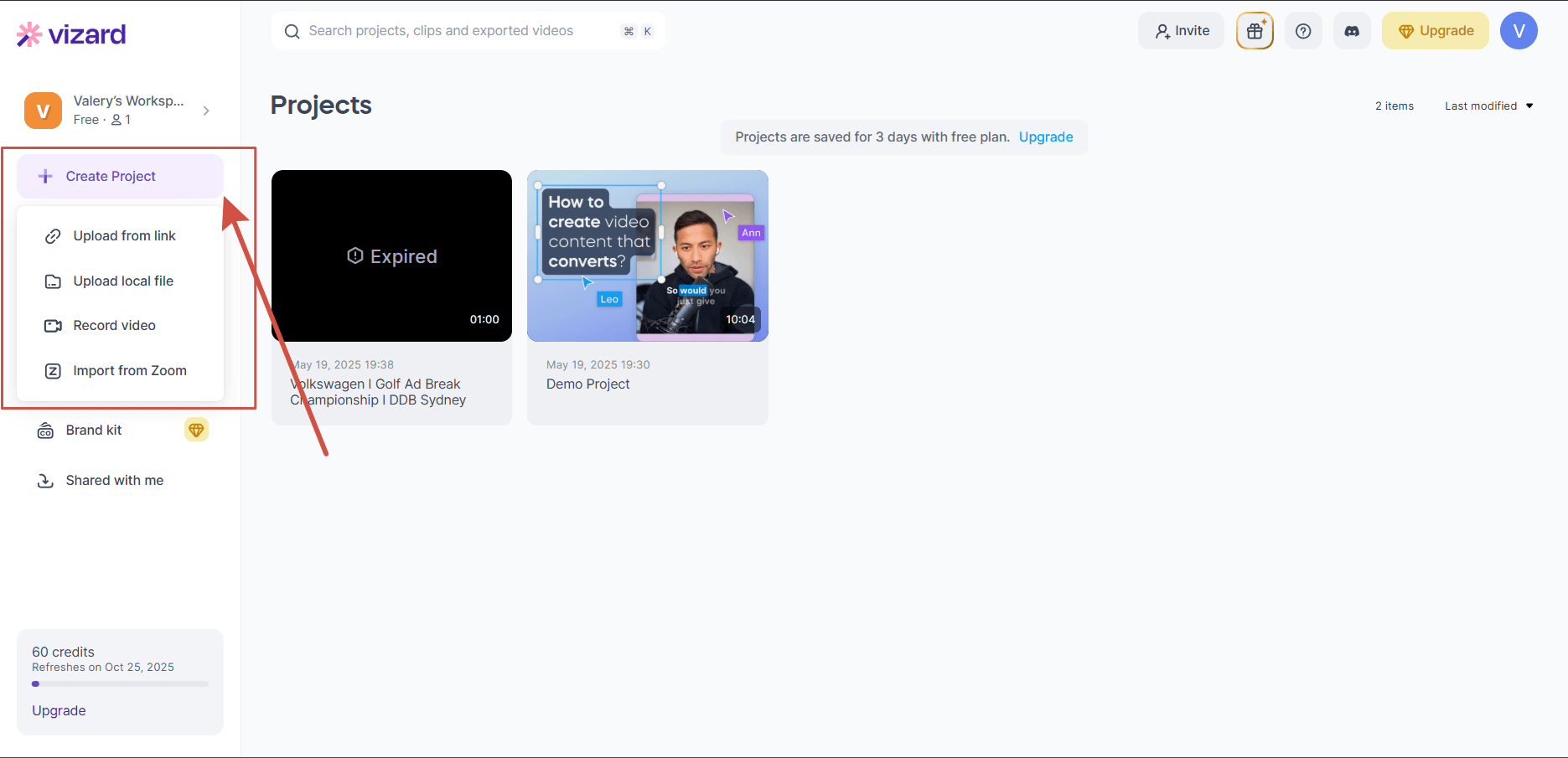Choose Record video
The width and height of the screenshot is (1568, 758).
(120, 326)
